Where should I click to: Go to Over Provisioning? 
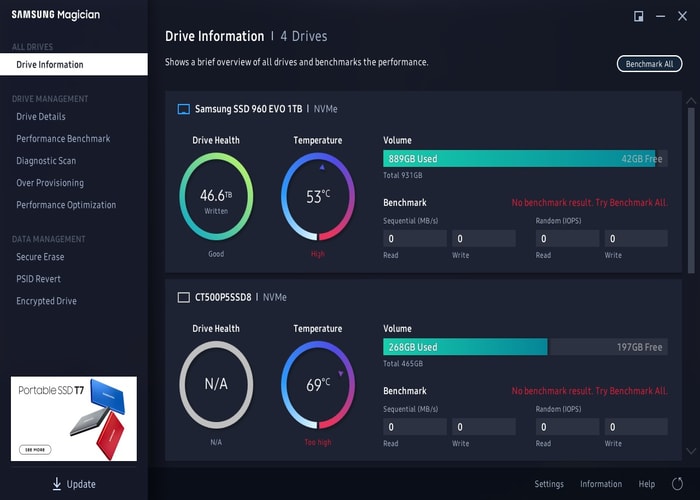(50, 183)
